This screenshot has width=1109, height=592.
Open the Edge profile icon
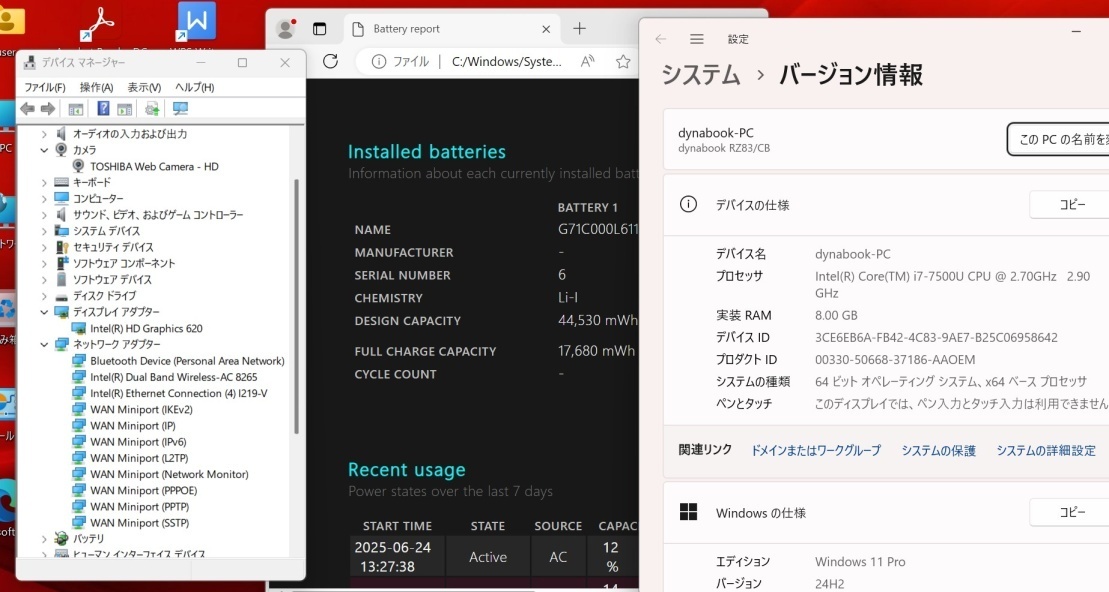coord(284,28)
